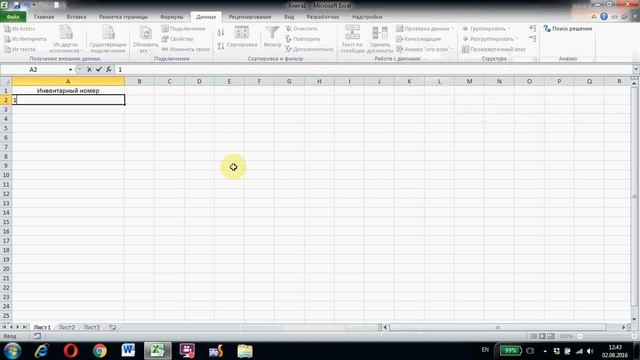
Task: Select cell A1 Инвентарный номер
Action: coord(68,91)
